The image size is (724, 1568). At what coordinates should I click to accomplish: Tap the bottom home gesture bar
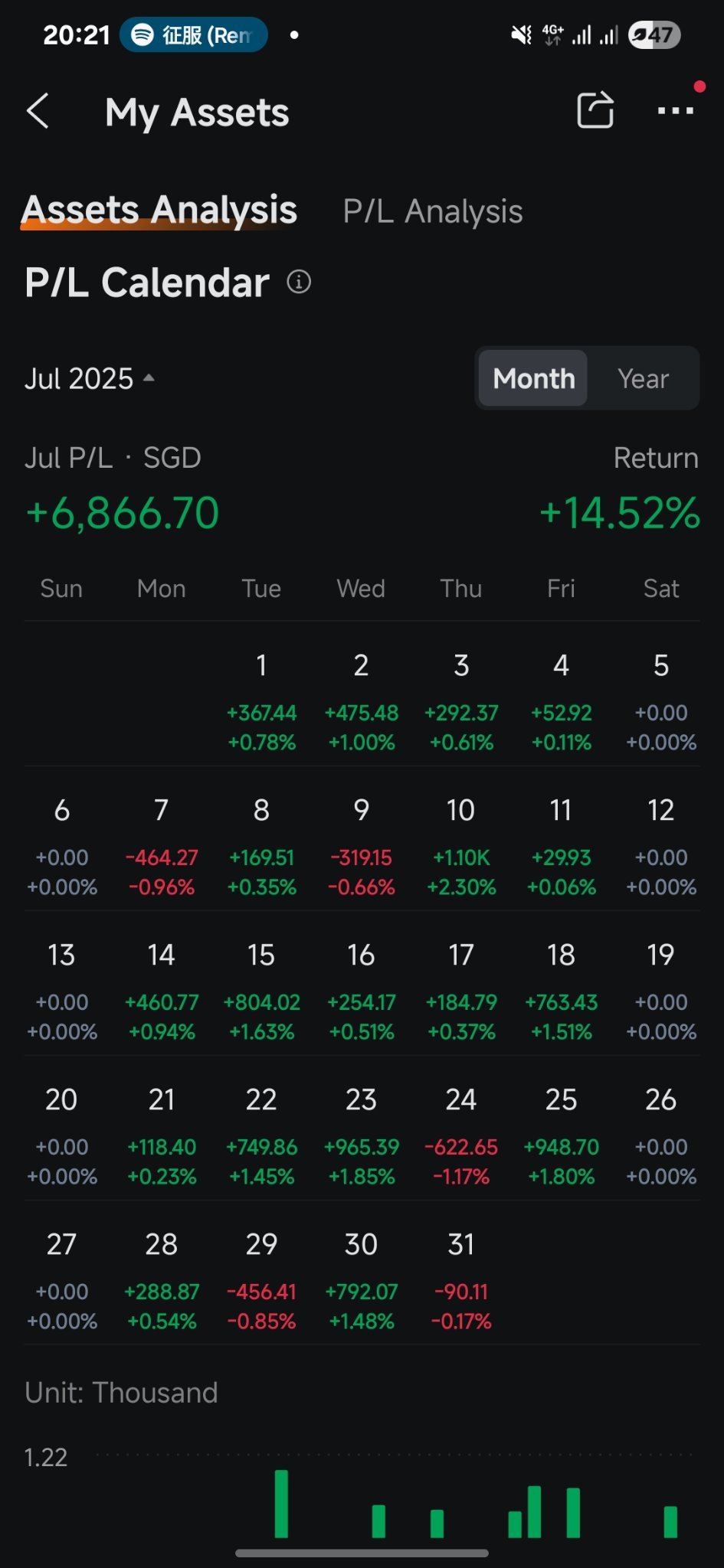(x=362, y=1553)
